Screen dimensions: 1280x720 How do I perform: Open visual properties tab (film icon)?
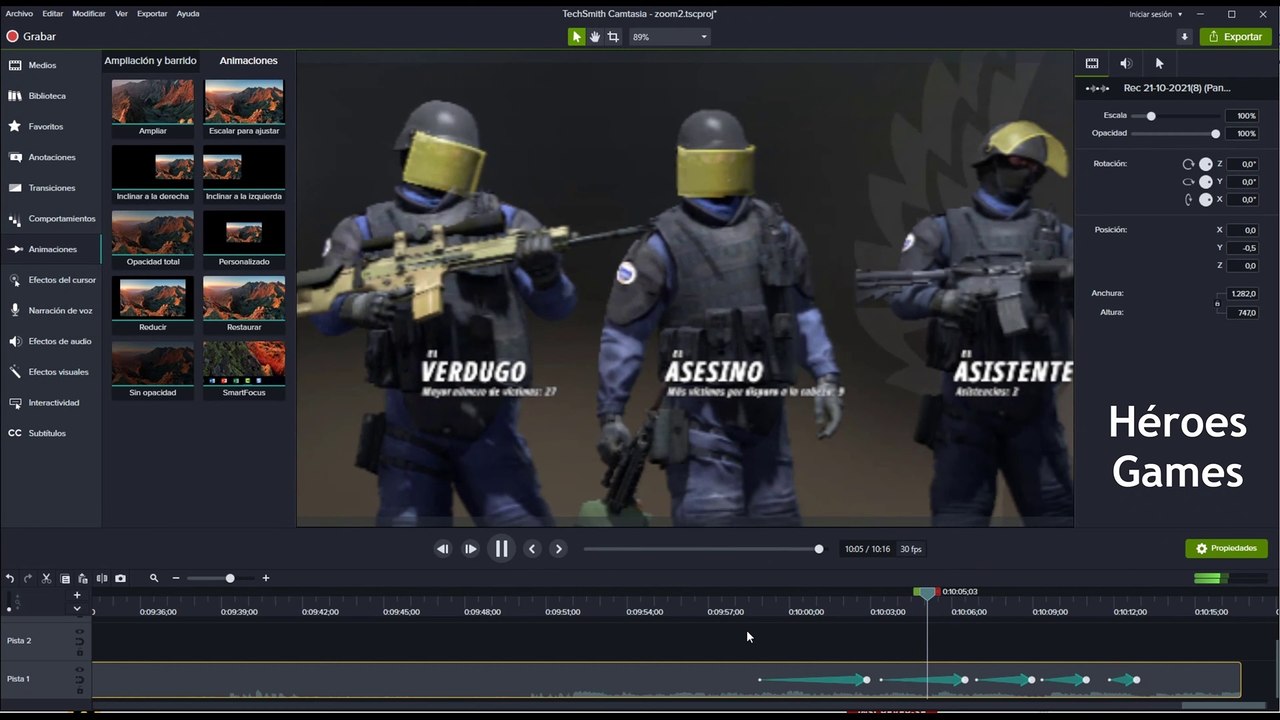pyautogui.click(x=1092, y=63)
